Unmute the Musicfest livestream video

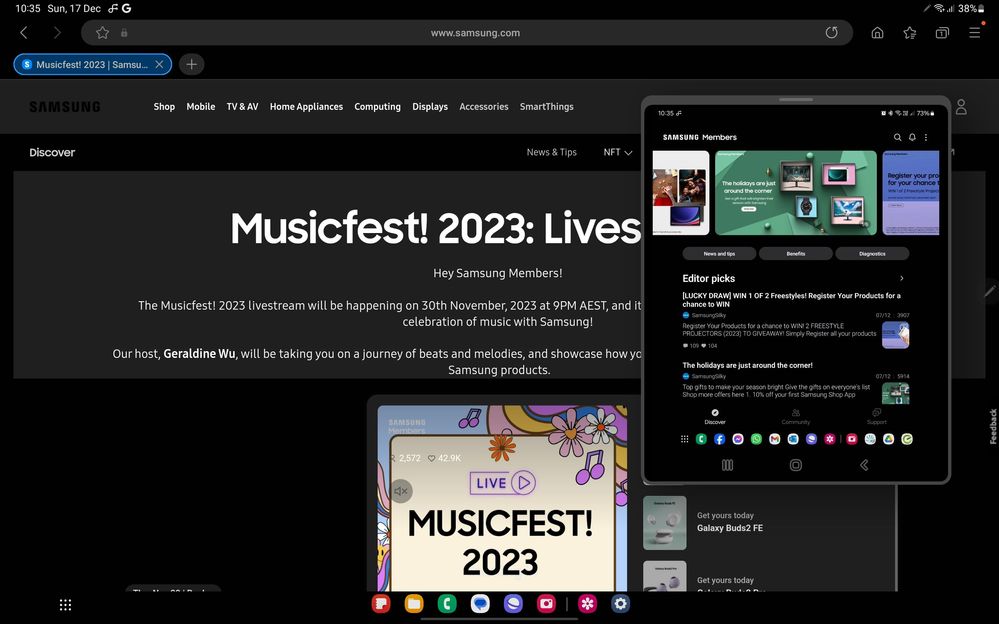(x=401, y=491)
